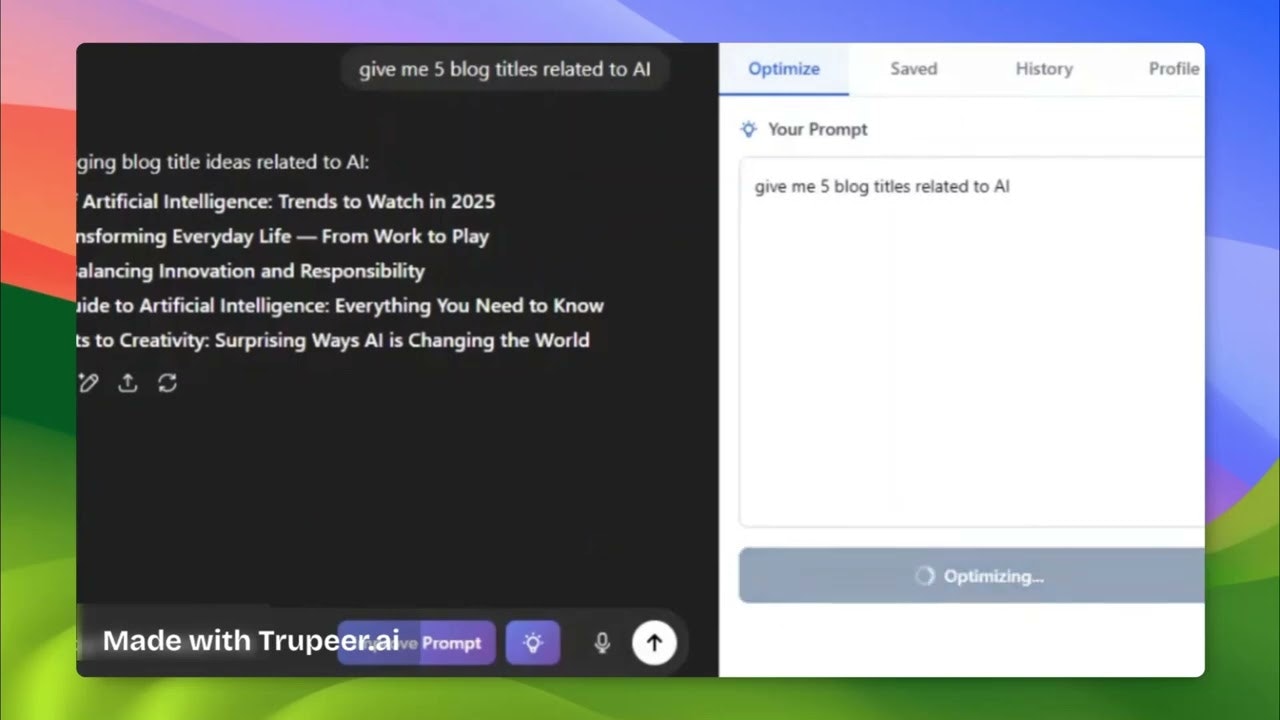Image resolution: width=1280 pixels, height=720 pixels.
Task: Share the response using the upload icon
Action: [127, 383]
